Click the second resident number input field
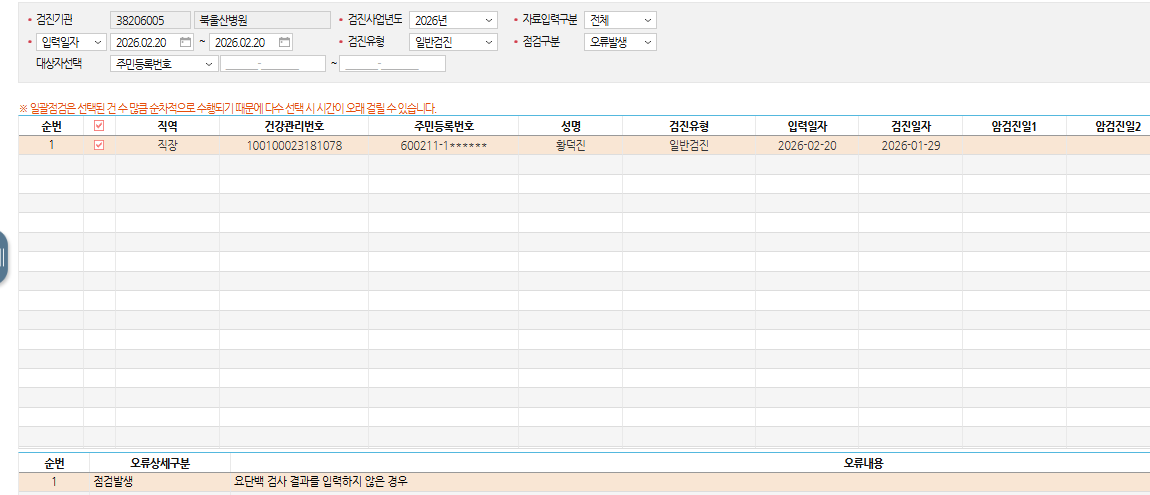Viewport: 1150px width, 495px height. tap(392, 64)
